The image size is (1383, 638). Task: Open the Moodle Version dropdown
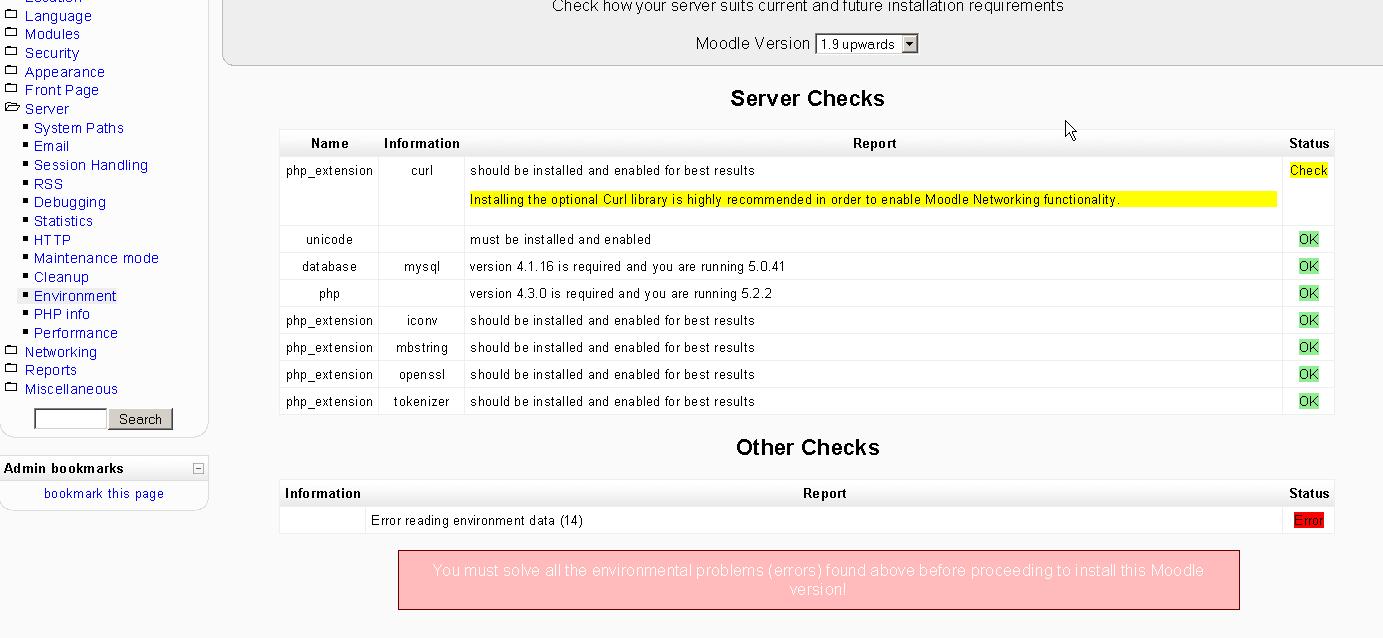pos(866,44)
